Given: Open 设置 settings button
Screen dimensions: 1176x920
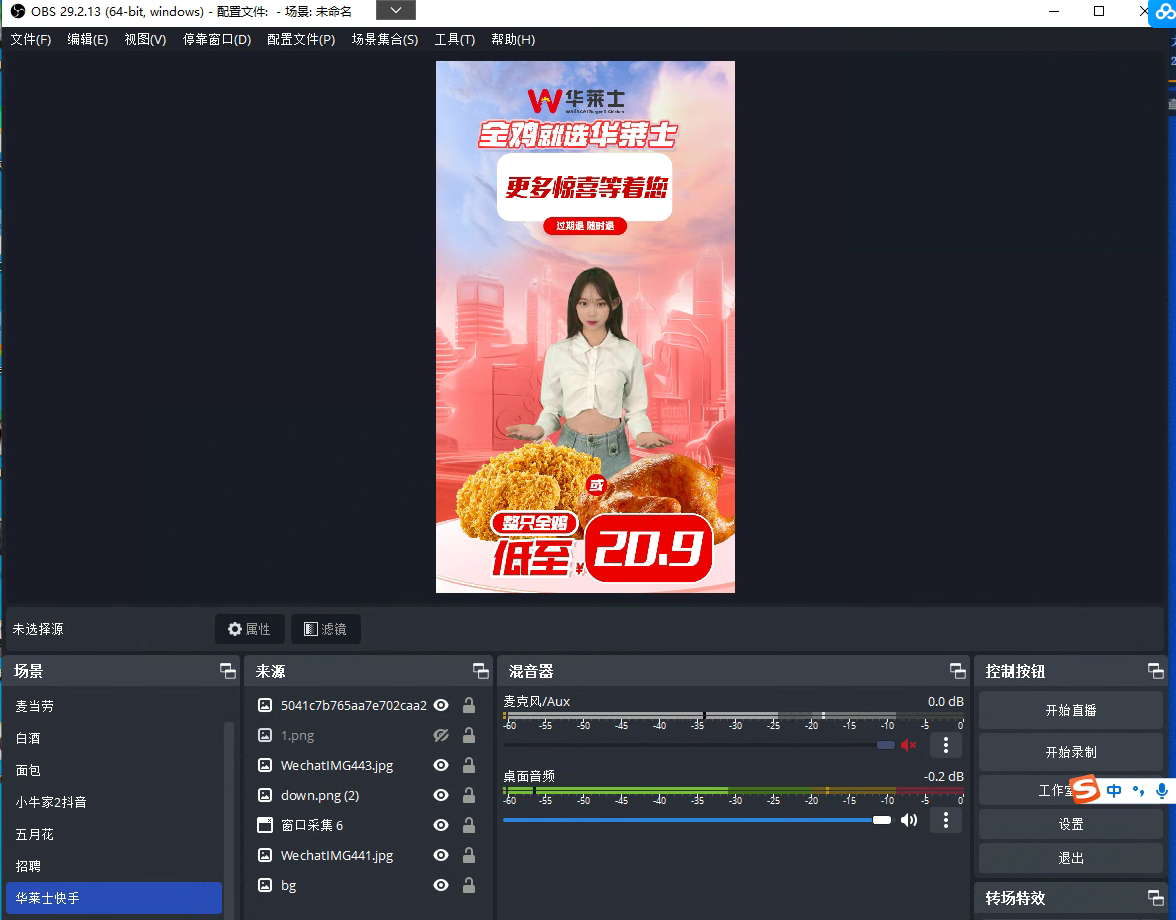Looking at the screenshot, I should pos(1071,824).
